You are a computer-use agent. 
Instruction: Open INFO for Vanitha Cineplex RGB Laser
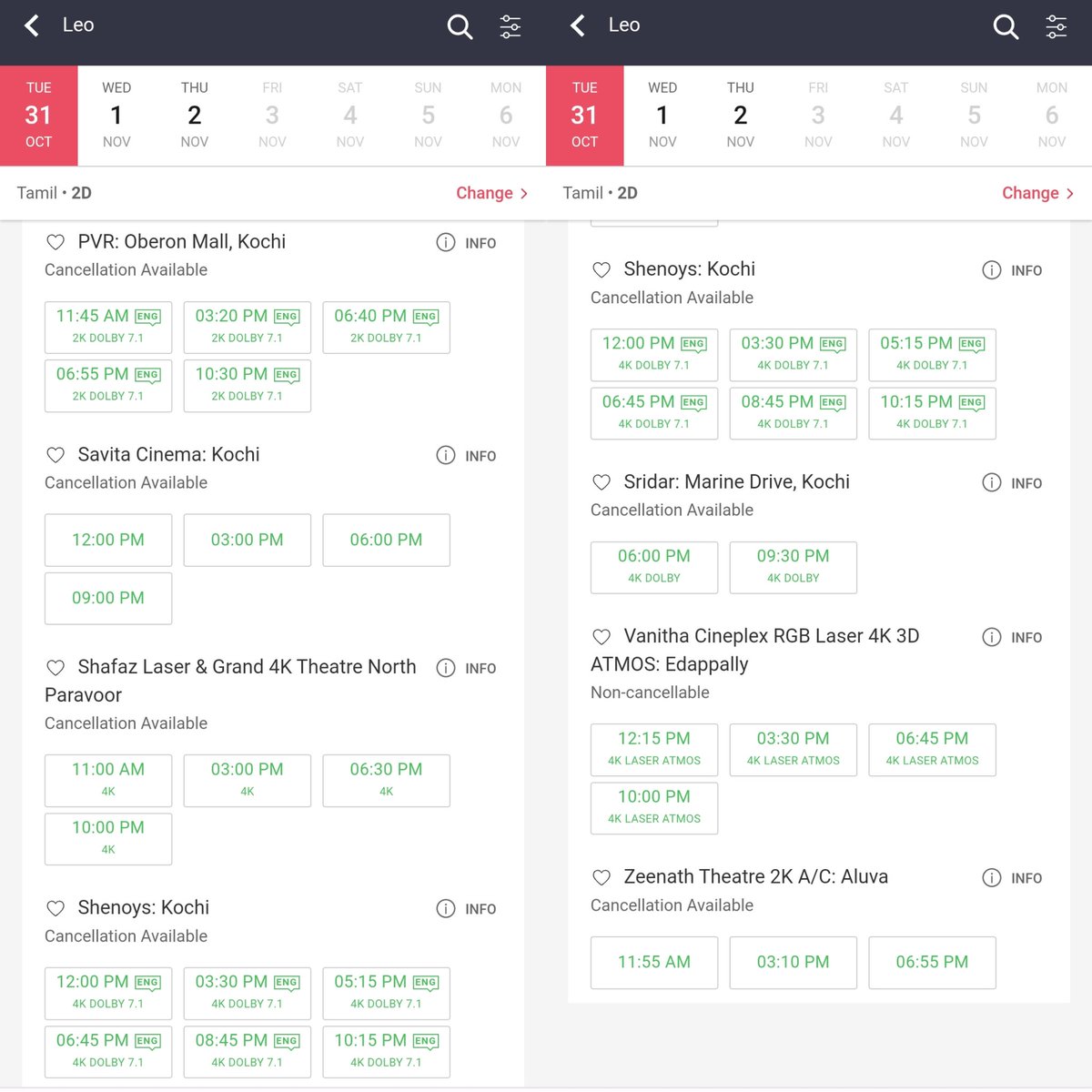point(1012,638)
